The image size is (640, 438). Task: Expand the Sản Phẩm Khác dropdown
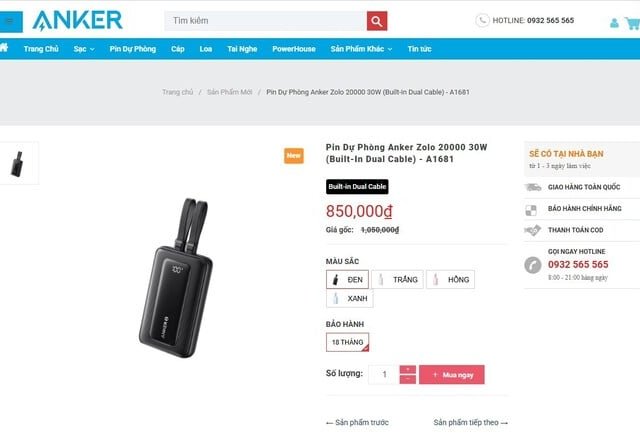[x=361, y=49]
